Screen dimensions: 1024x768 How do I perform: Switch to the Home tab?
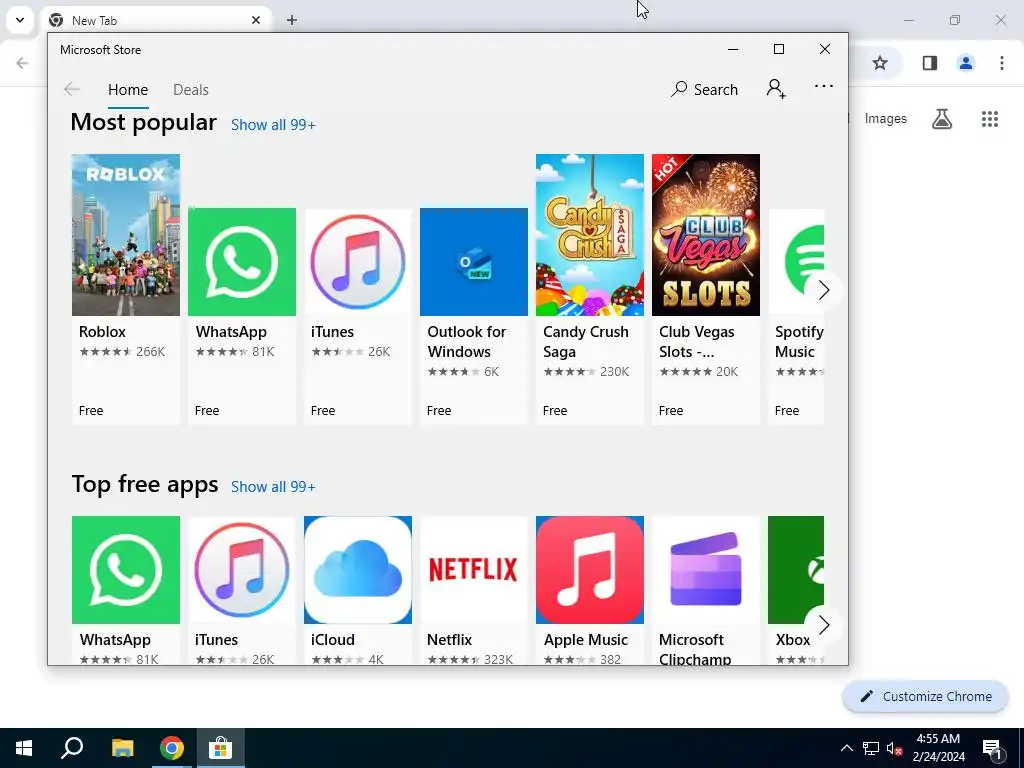point(128,89)
